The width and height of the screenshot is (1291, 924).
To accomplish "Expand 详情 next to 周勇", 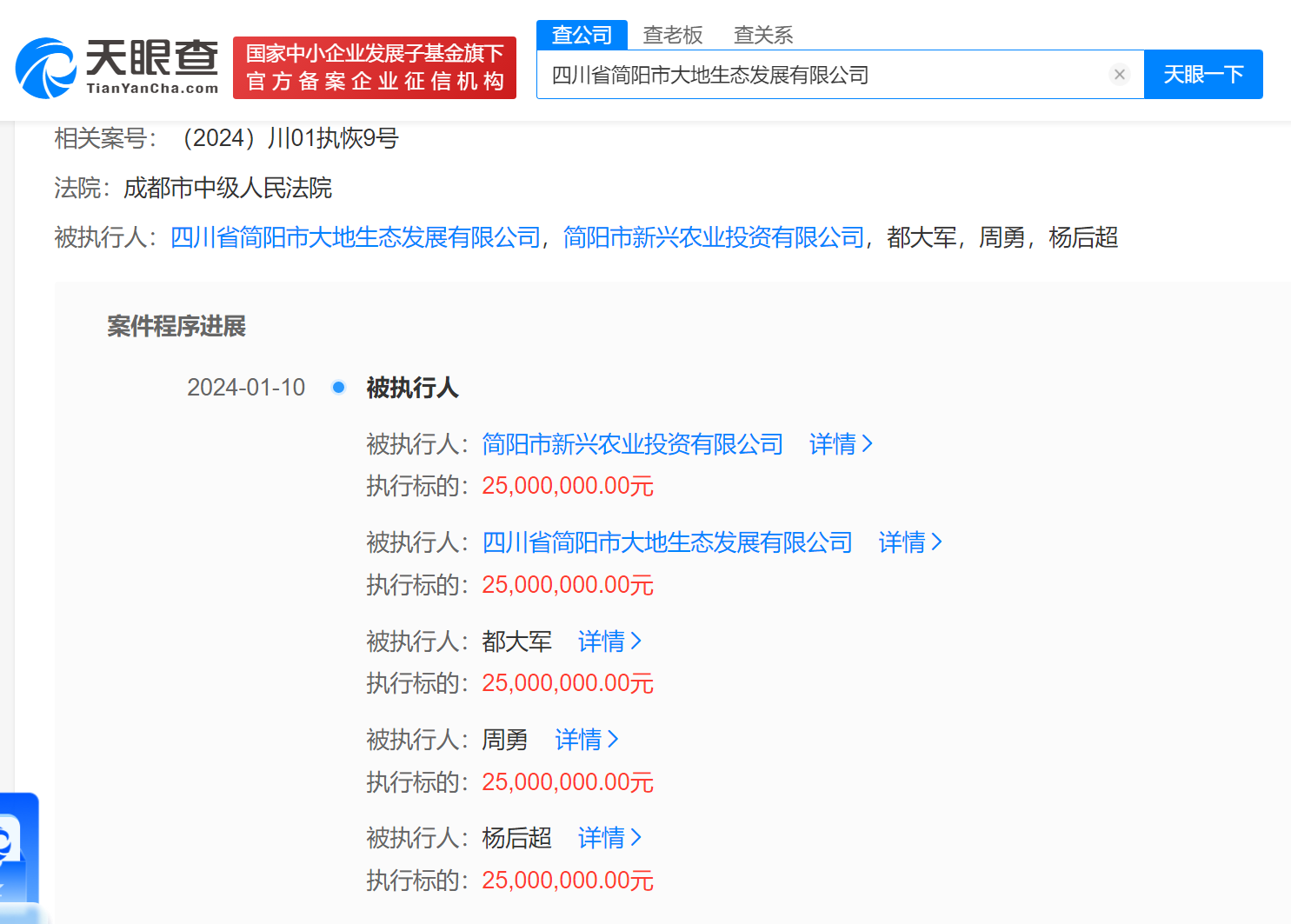I will [x=586, y=740].
